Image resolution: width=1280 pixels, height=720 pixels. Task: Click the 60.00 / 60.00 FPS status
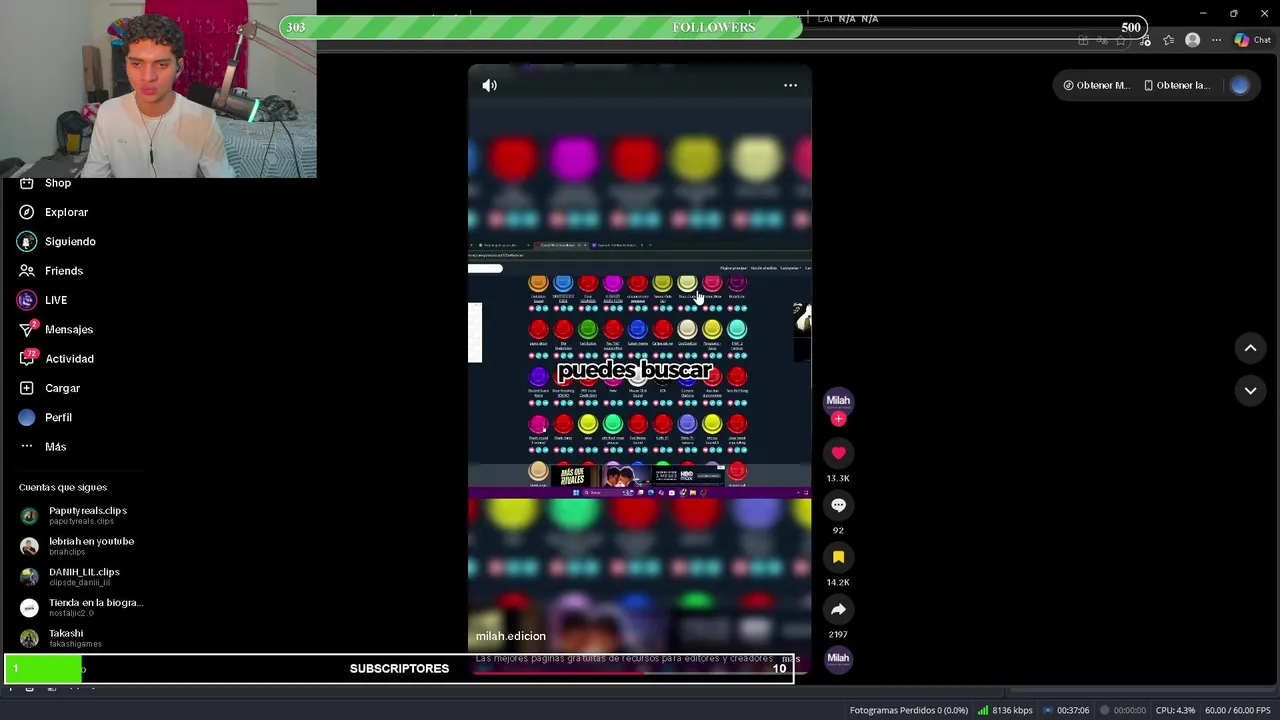coord(1237,710)
